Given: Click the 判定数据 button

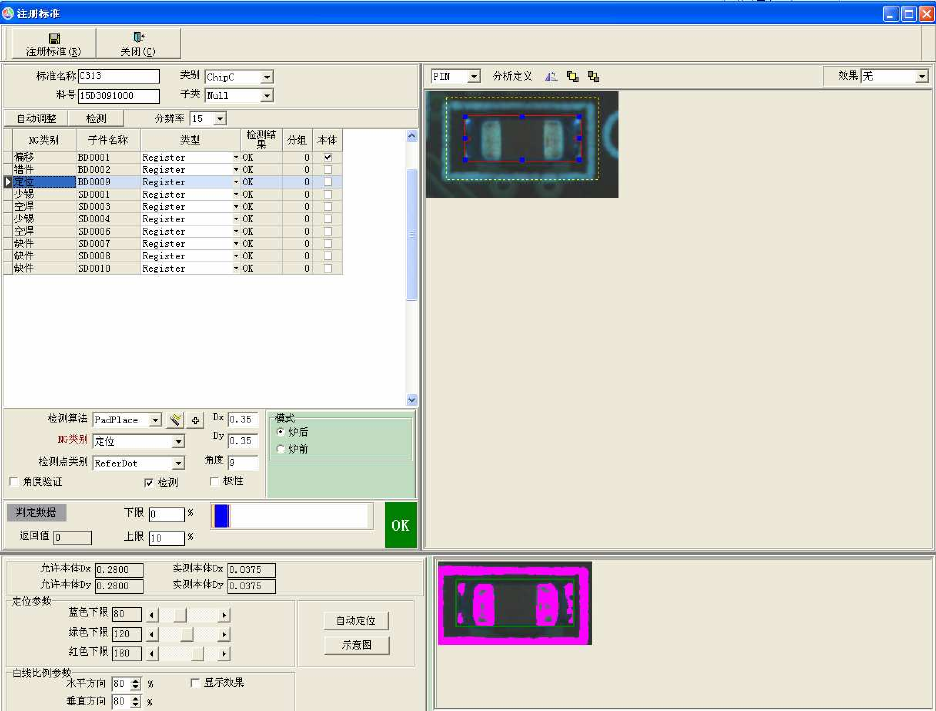Looking at the screenshot, I should [36, 512].
